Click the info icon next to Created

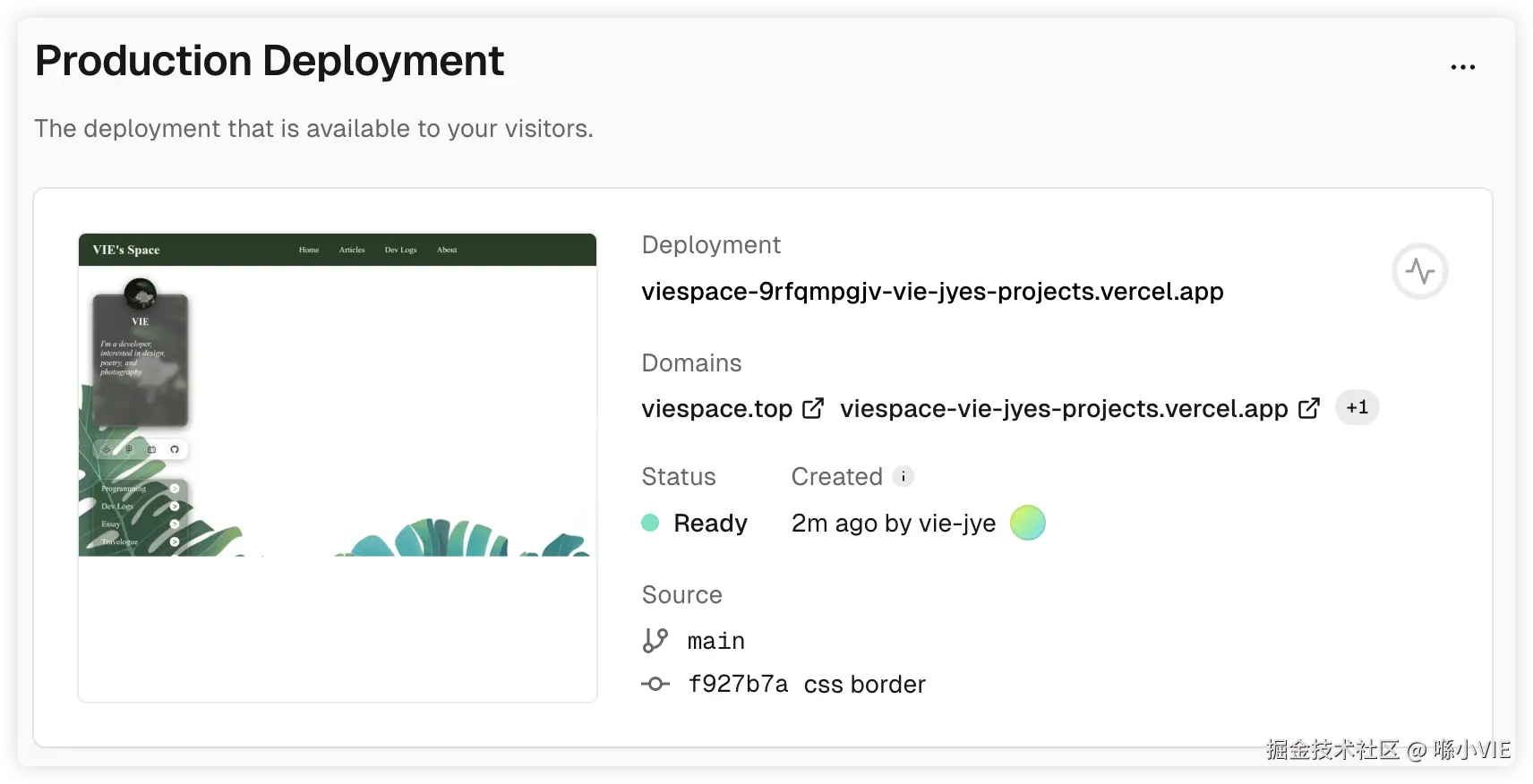tap(904, 476)
